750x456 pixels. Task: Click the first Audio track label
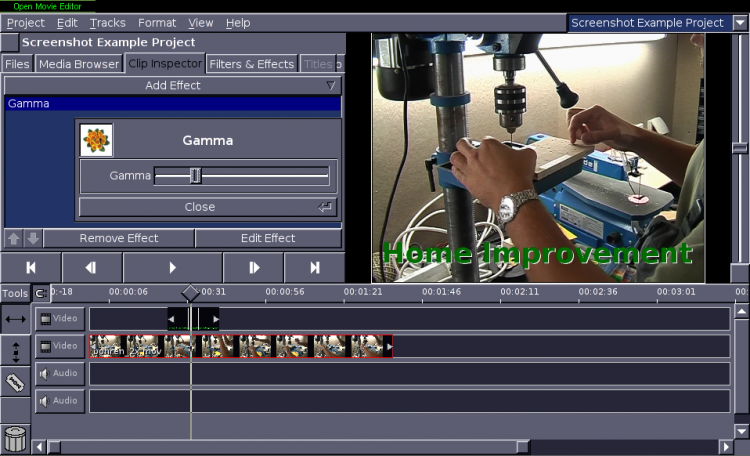click(x=60, y=373)
